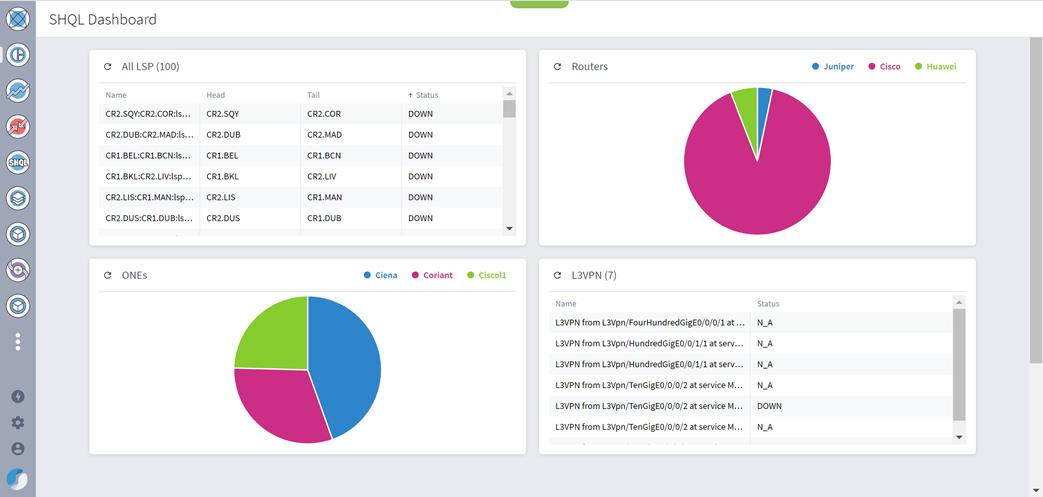This screenshot has height=497, width=1043.
Task: Click the blue swirl logo at sidebar bottom
Action: pos(18,479)
